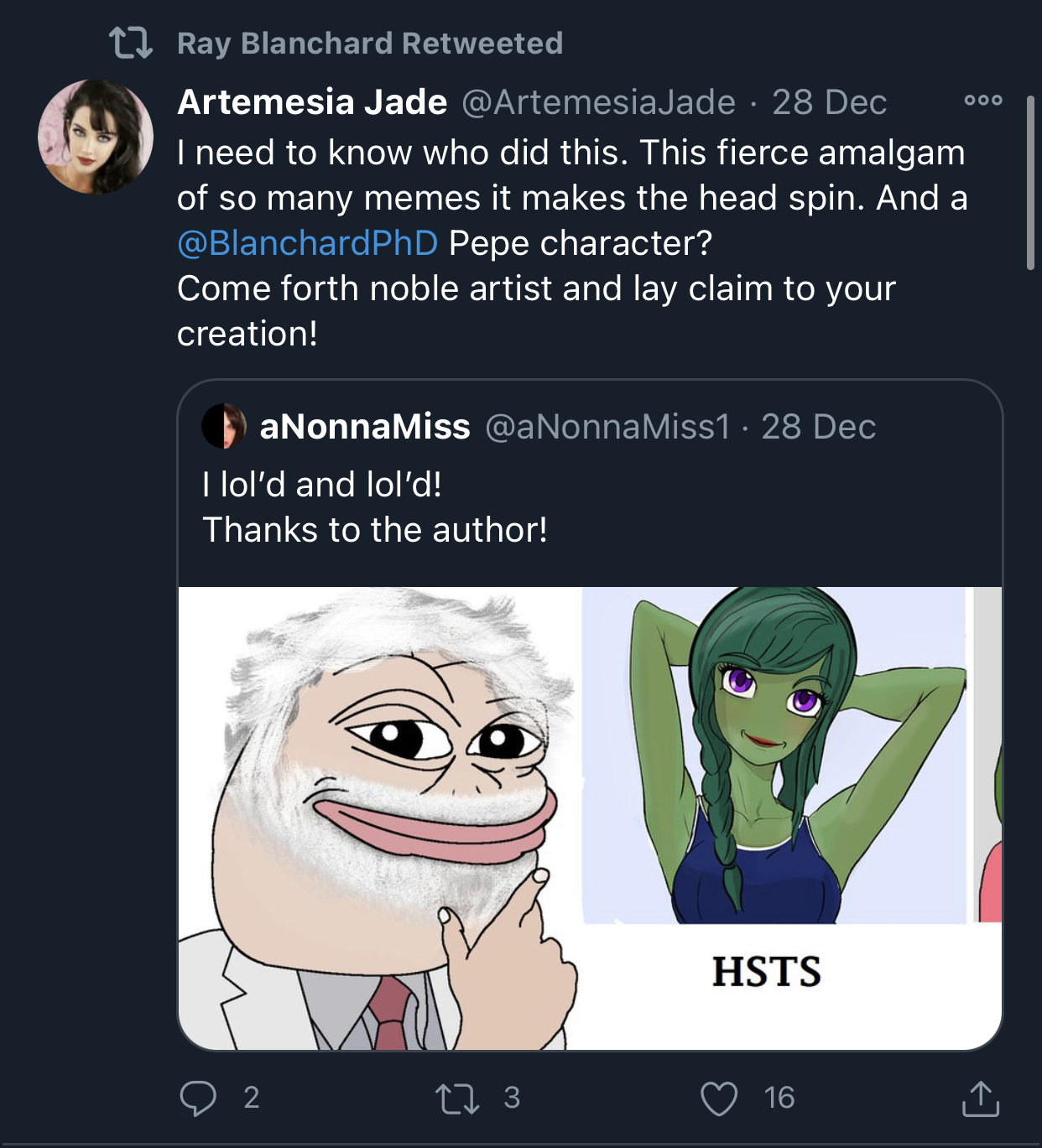
Task: Open the @aNonnaMiss1 handle
Action: pyautogui.click(x=608, y=427)
